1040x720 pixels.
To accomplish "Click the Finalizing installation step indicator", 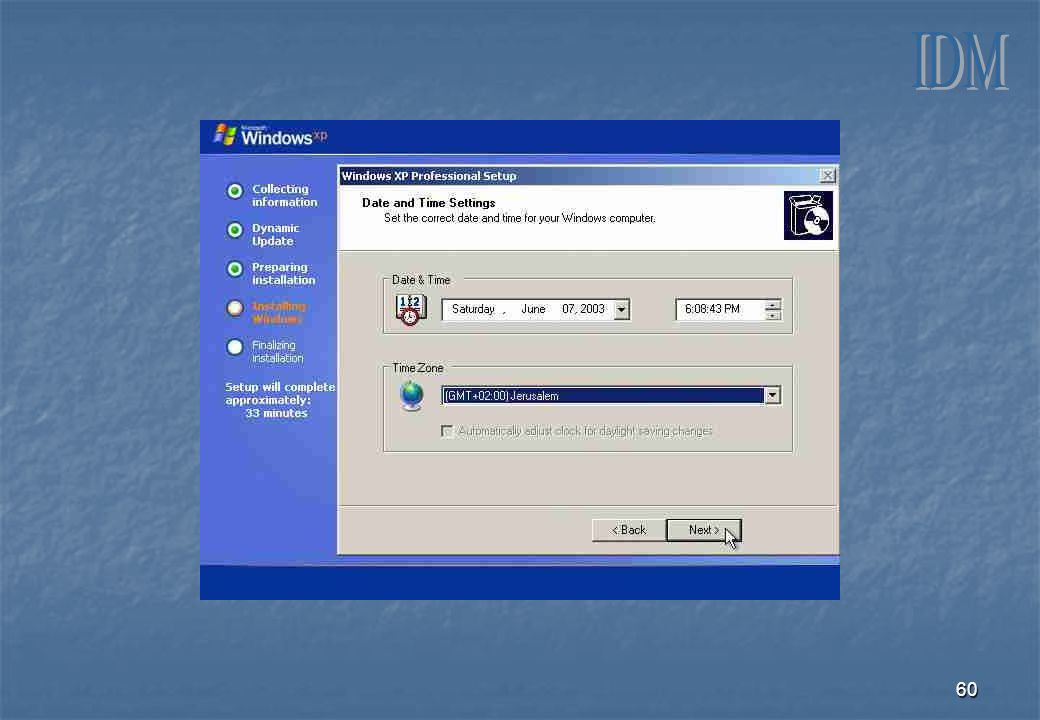I will click(235, 347).
